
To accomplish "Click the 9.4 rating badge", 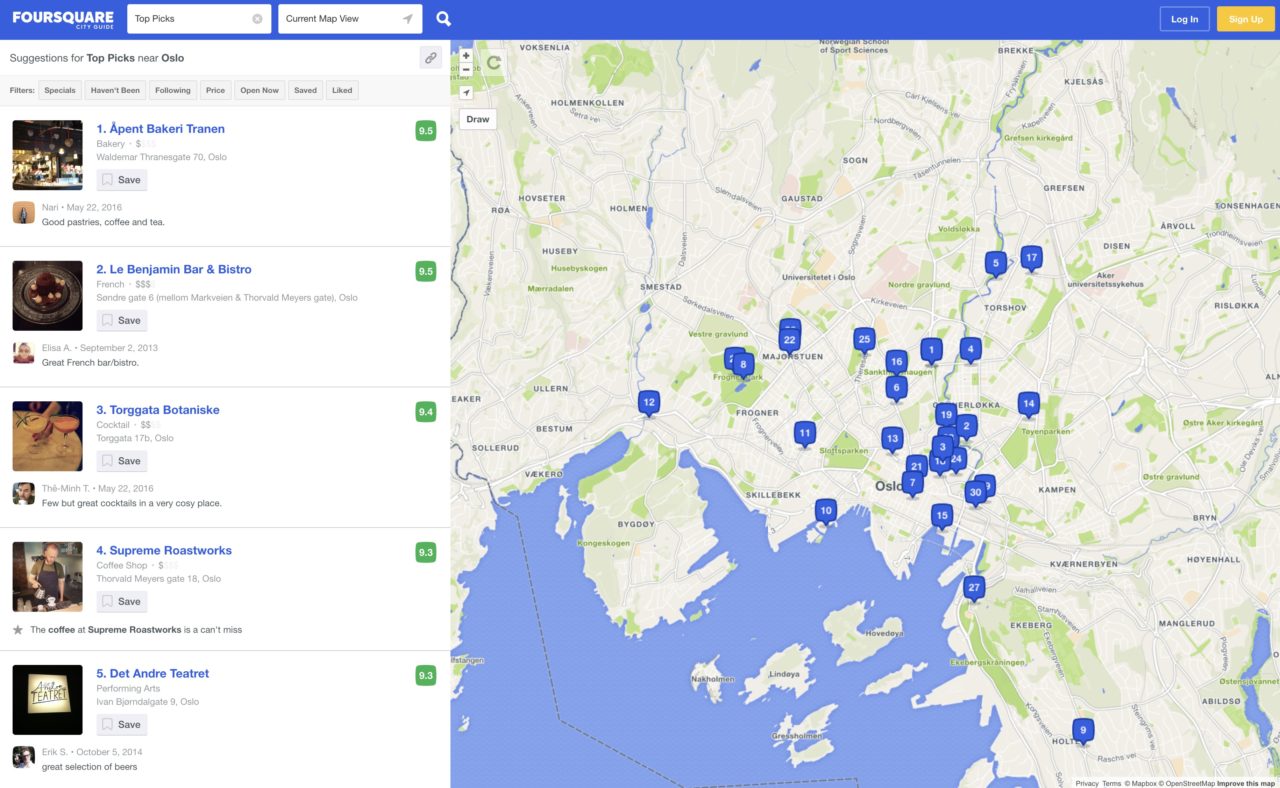I will pyautogui.click(x=426, y=412).
